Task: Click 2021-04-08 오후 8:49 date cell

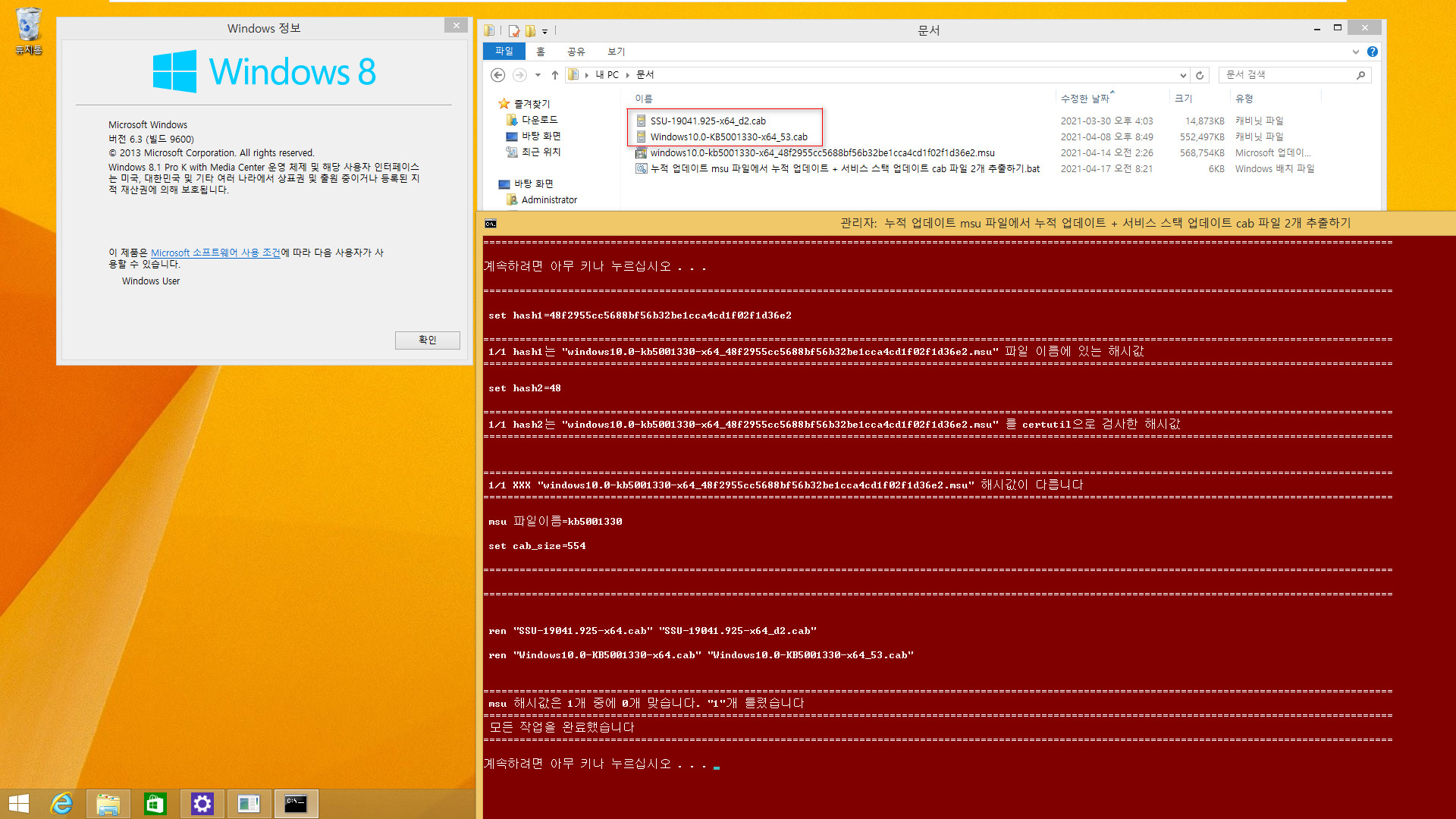Action: [x=1107, y=137]
